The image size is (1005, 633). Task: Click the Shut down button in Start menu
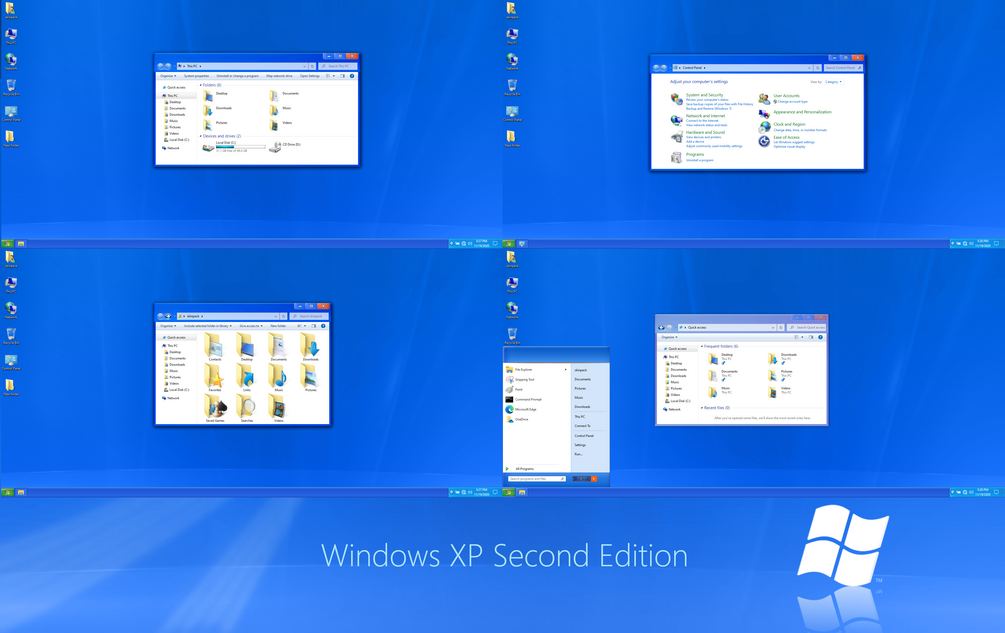582,479
